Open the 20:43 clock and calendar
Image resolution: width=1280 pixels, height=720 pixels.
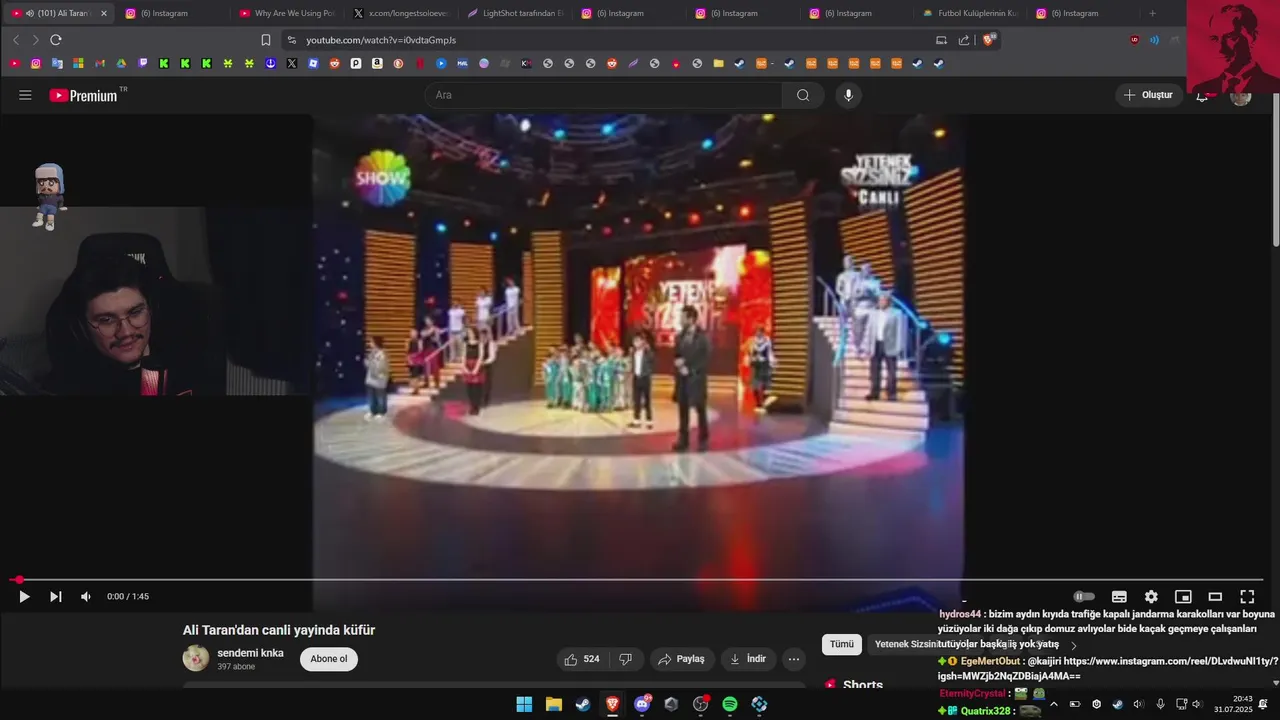click(1234, 704)
